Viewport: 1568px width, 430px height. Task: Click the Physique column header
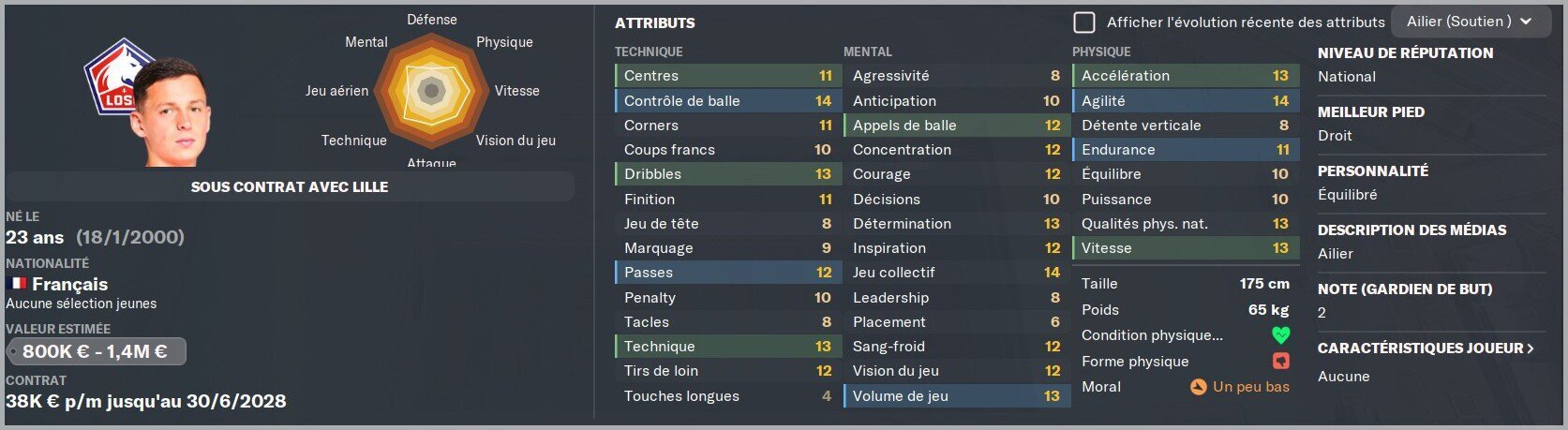[x=1101, y=52]
